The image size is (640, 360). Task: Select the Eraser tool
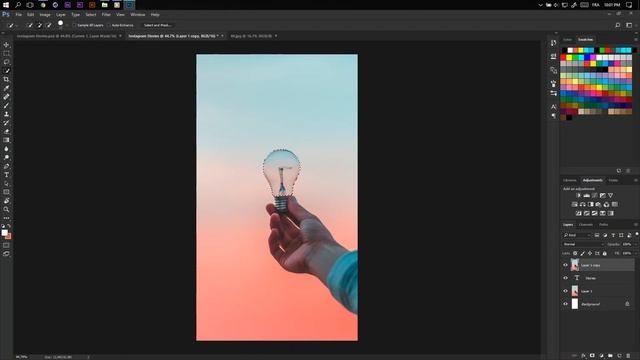pyautogui.click(x=6, y=131)
